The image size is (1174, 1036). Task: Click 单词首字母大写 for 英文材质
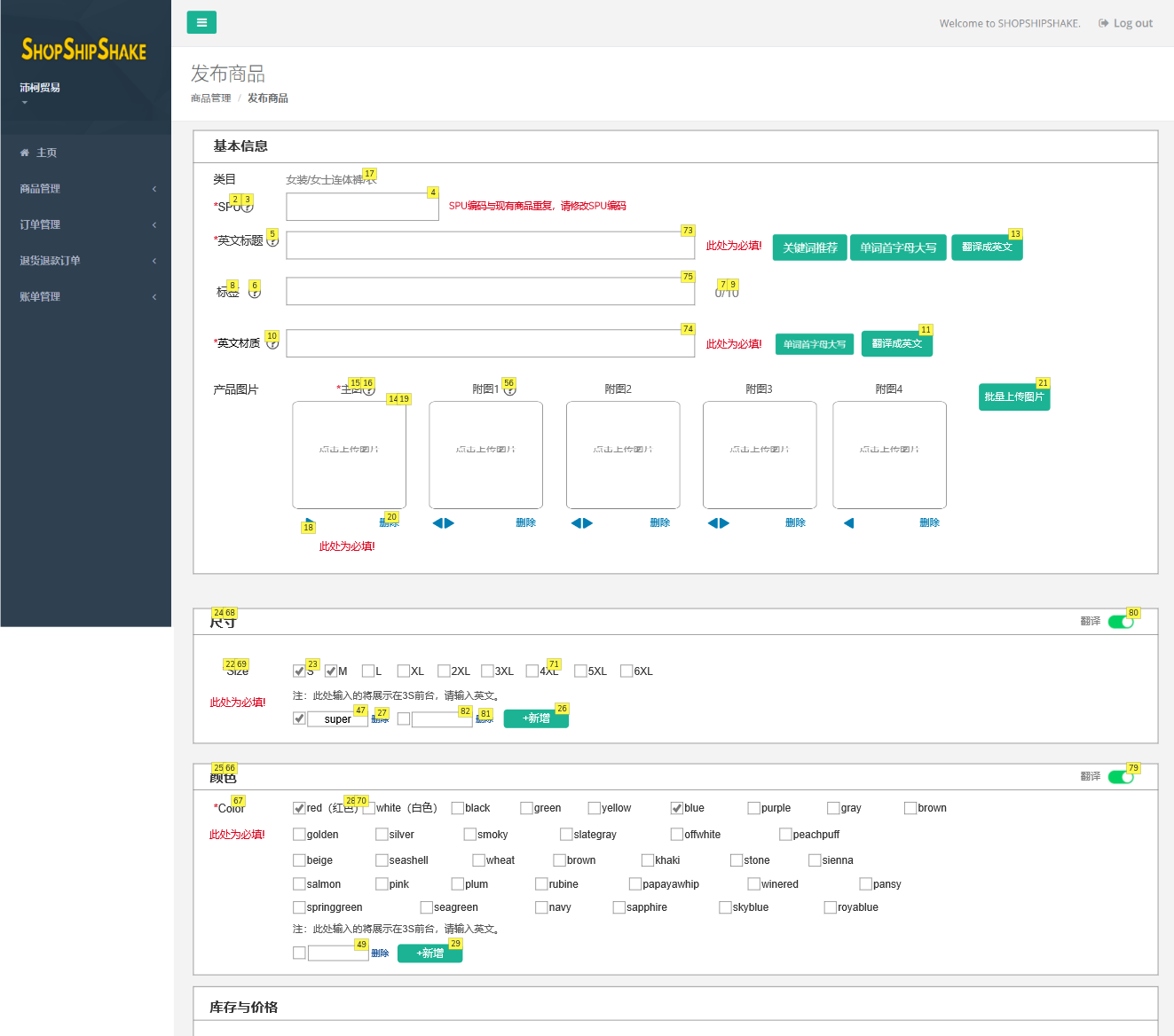point(815,344)
